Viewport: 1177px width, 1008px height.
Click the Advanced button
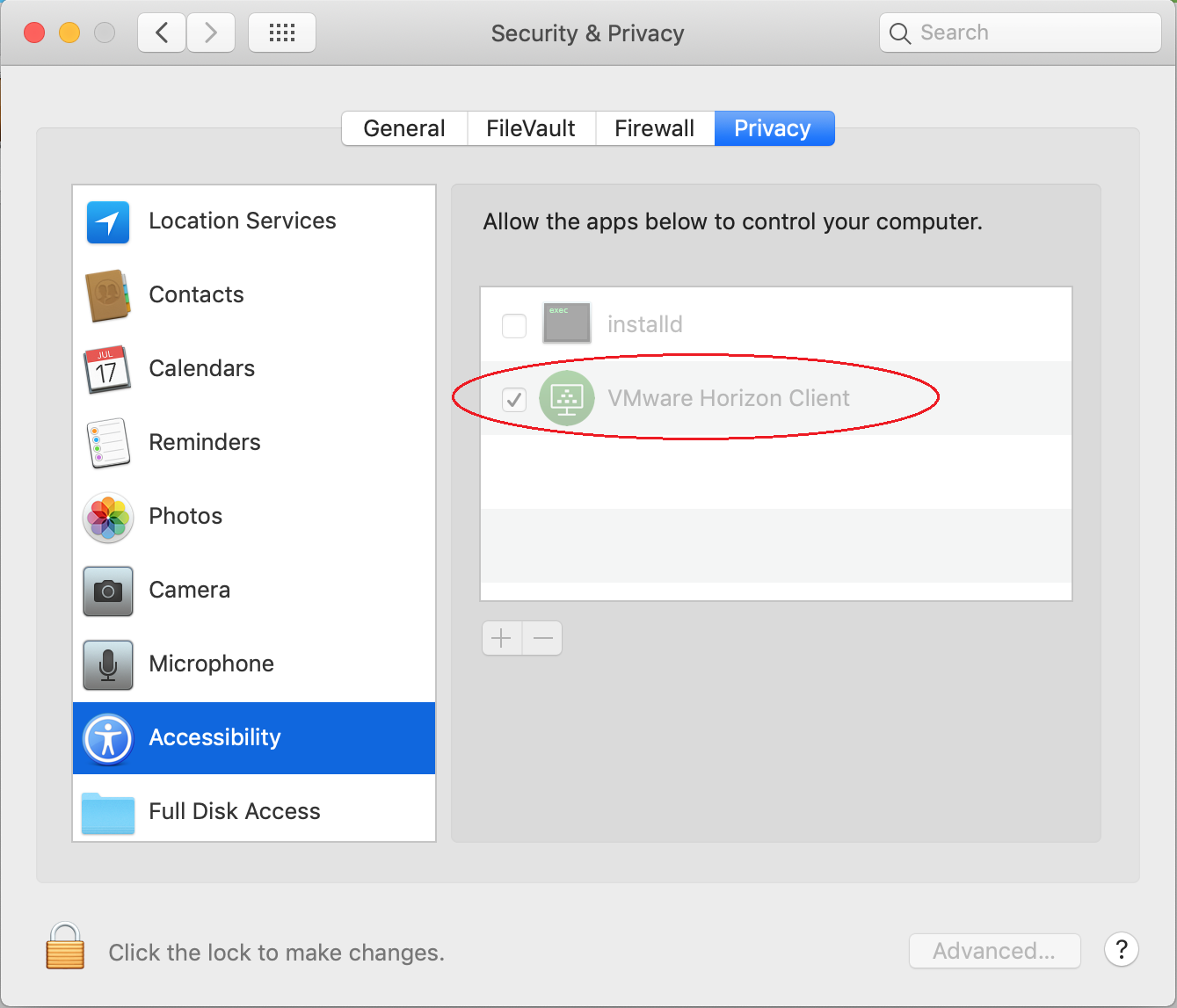[x=994, y=950]
